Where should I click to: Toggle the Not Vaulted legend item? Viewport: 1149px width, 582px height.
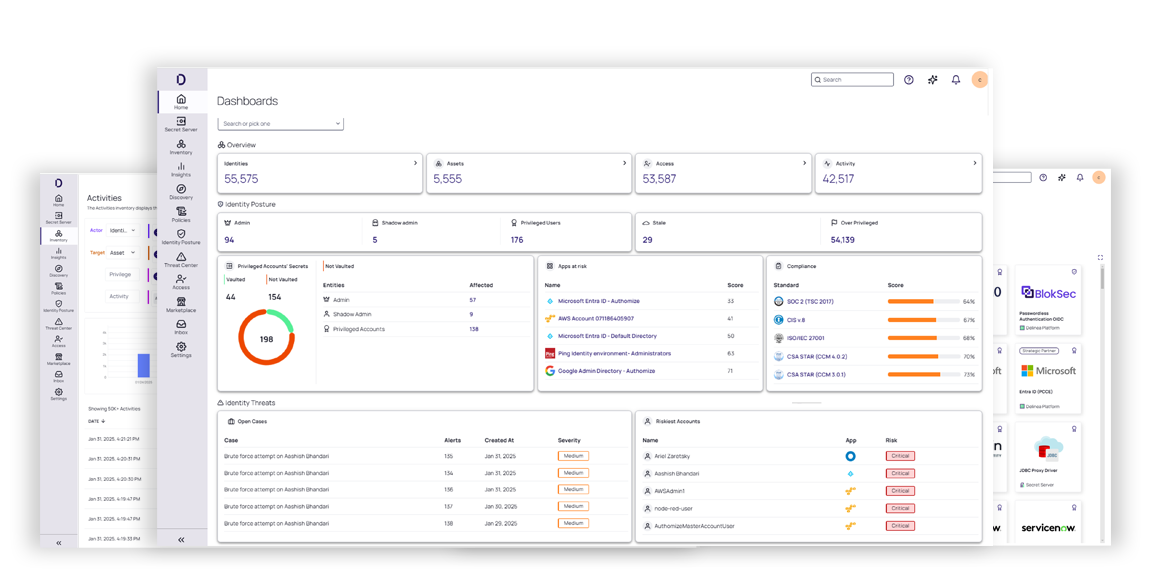tap(284, 279)
